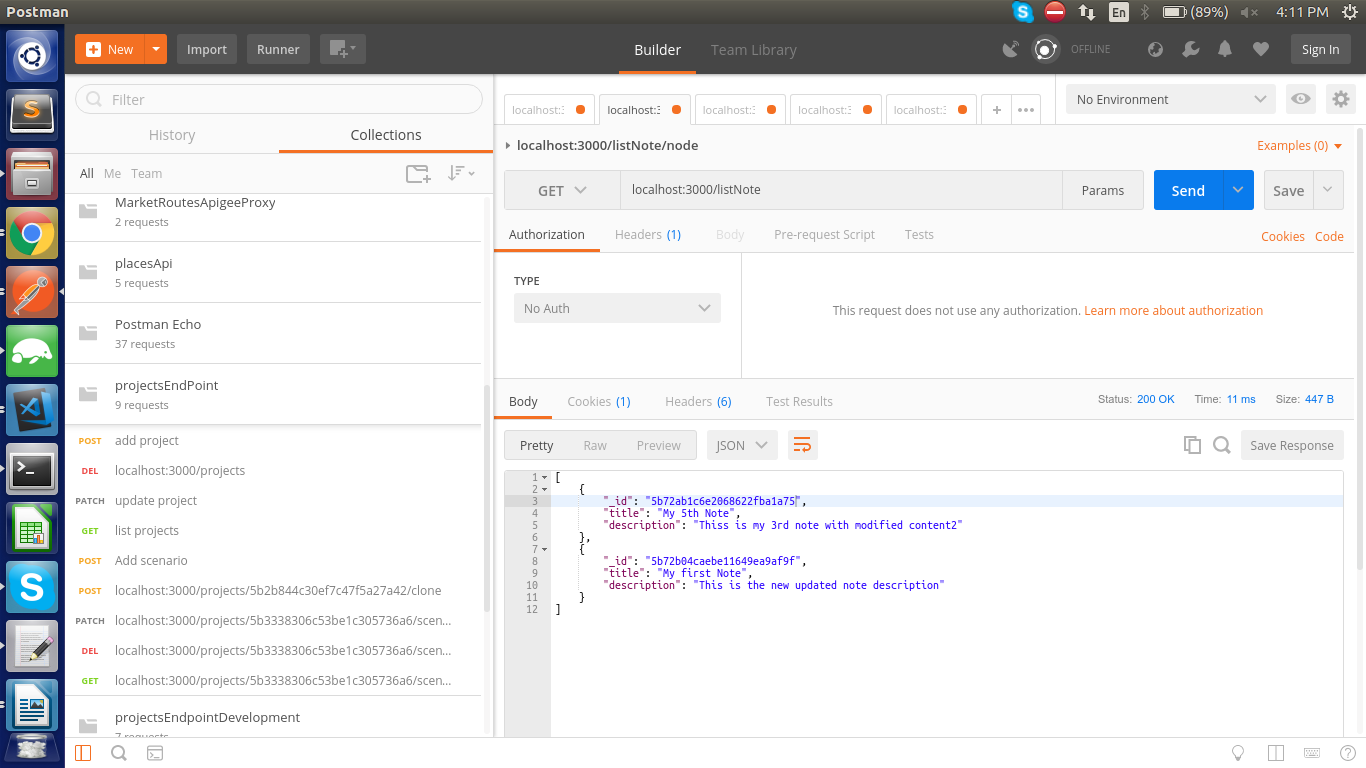
Task: Add a new request tab with plus
Action: click(x=997, y=110)
